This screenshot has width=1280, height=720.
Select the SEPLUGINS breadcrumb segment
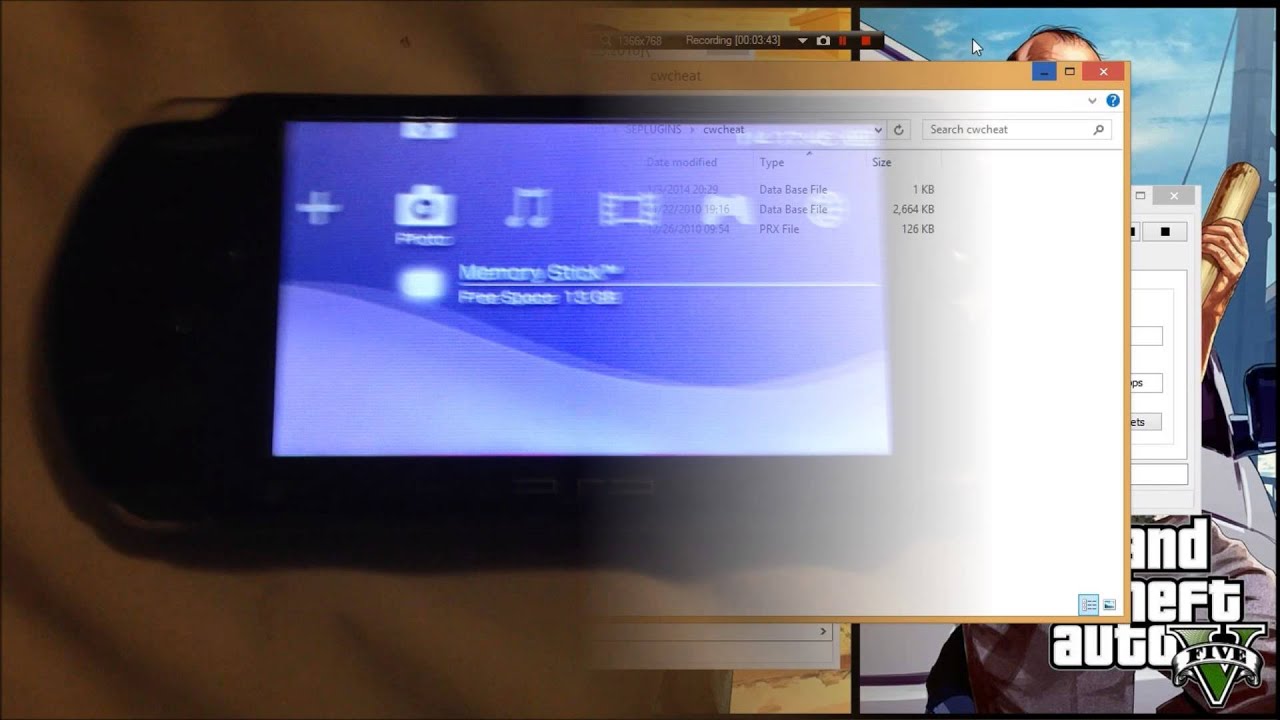pyautogui.click(x=654, y=129)
